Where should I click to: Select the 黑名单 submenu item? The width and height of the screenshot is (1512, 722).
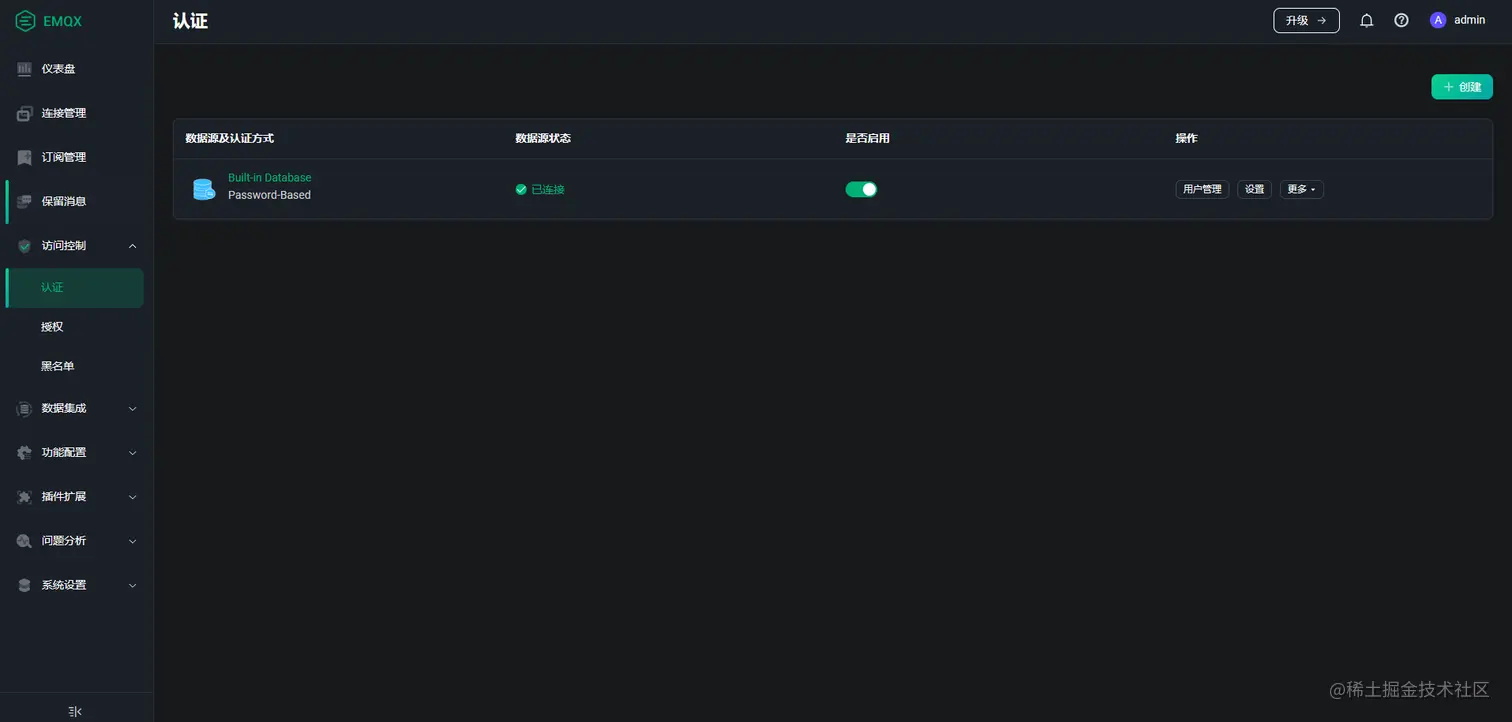74,366
